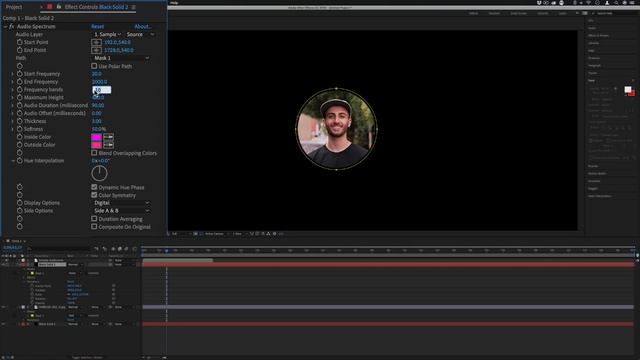This screenshot has width=640, height=360.
Task: Toggle stopwatch for Start Point
Action: click(x=20, y=42)
